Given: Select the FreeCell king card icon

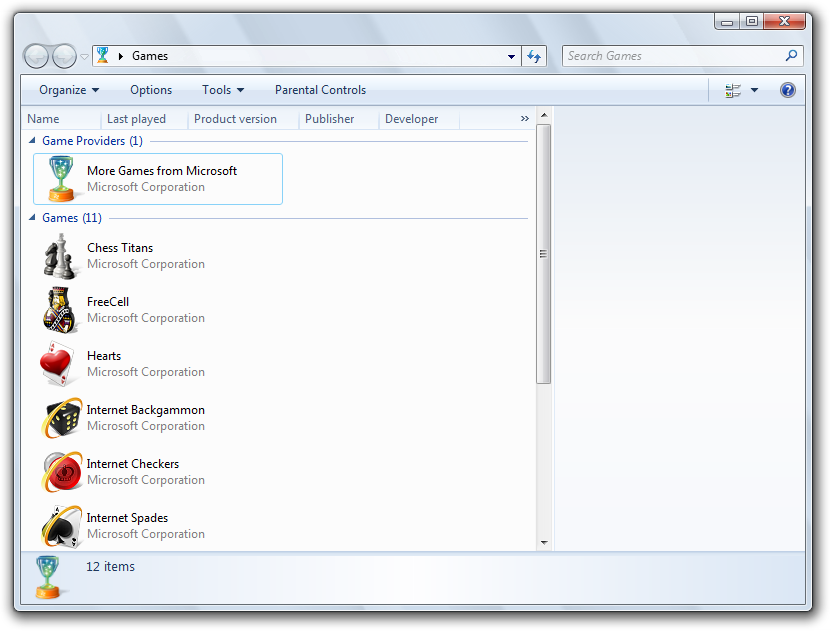Looking at the screenshot, I should (x=60, y=310).
